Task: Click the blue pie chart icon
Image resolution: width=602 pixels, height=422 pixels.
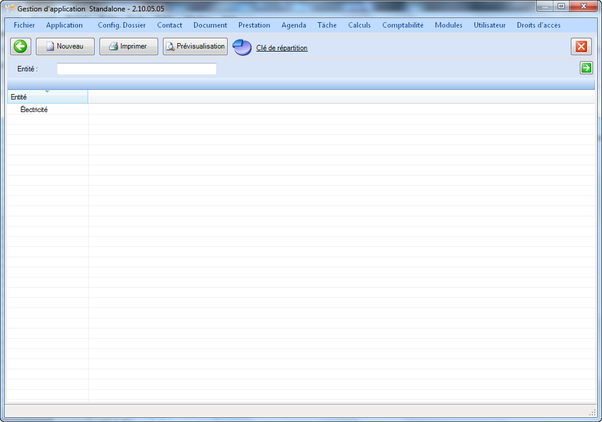Action: pyautogui.click(x=242, y=47)
